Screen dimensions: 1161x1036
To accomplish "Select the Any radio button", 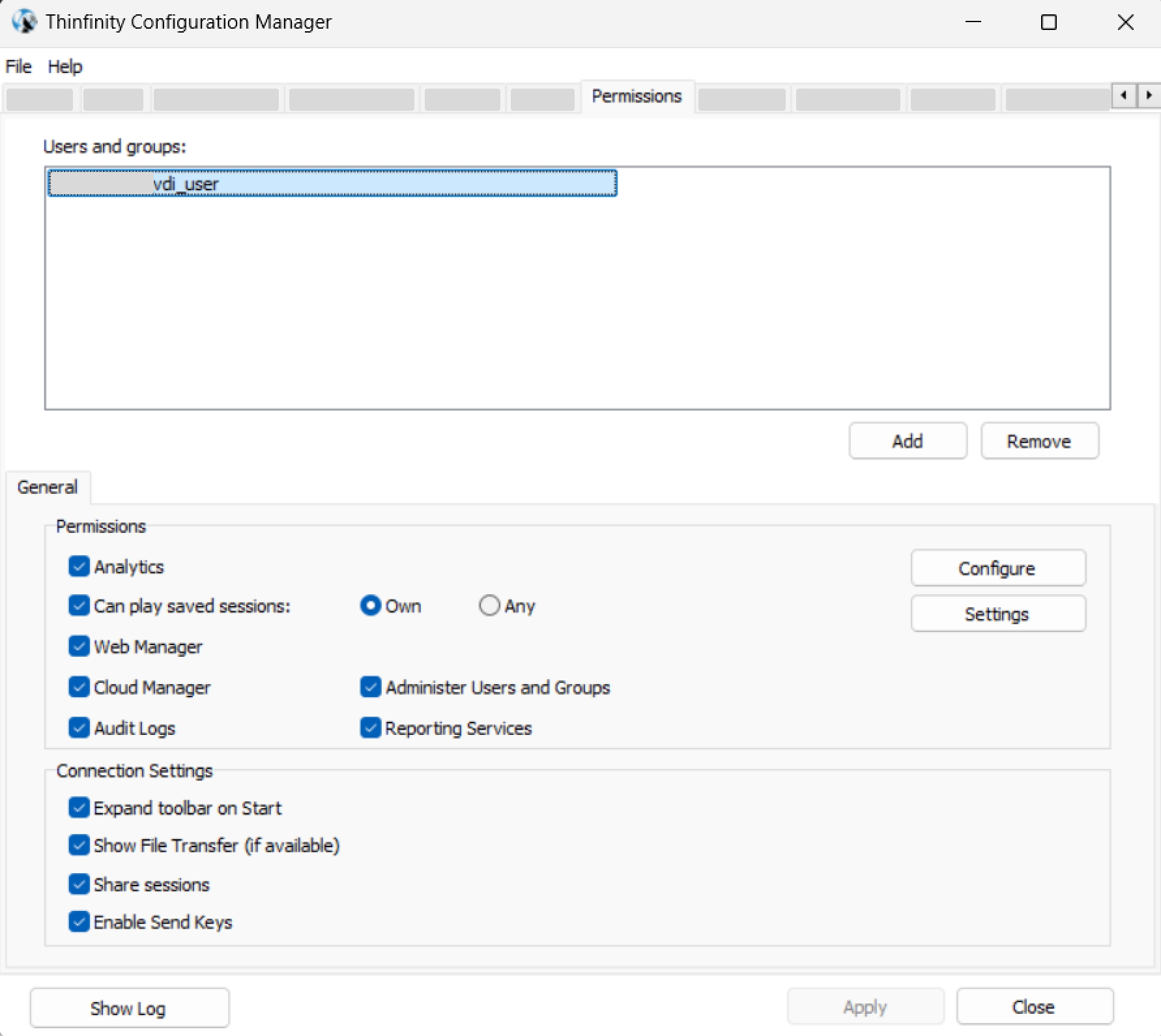I will pyautogui.click(x=489, y=605).
